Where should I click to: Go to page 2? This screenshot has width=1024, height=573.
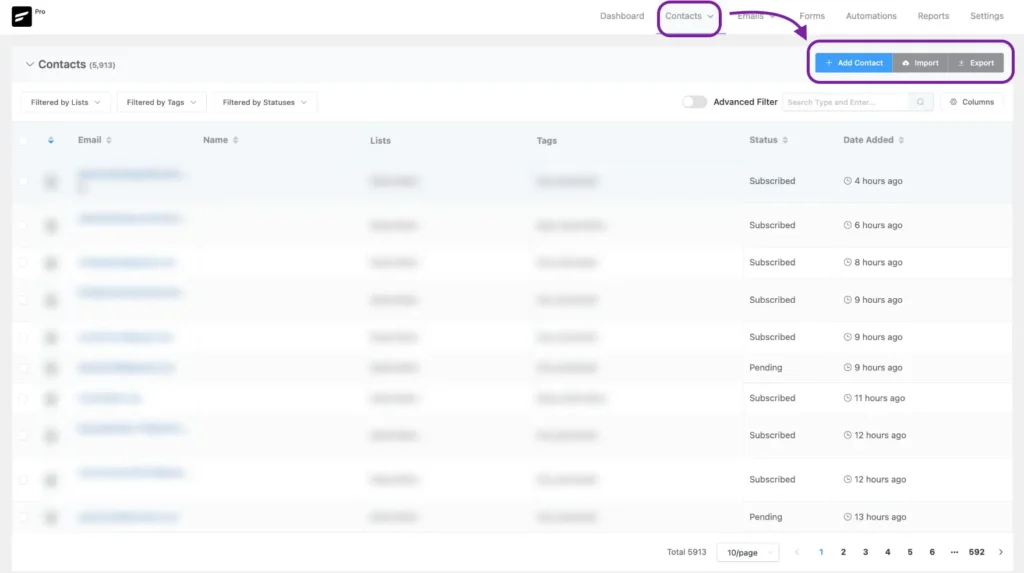(x=843, y=552)
